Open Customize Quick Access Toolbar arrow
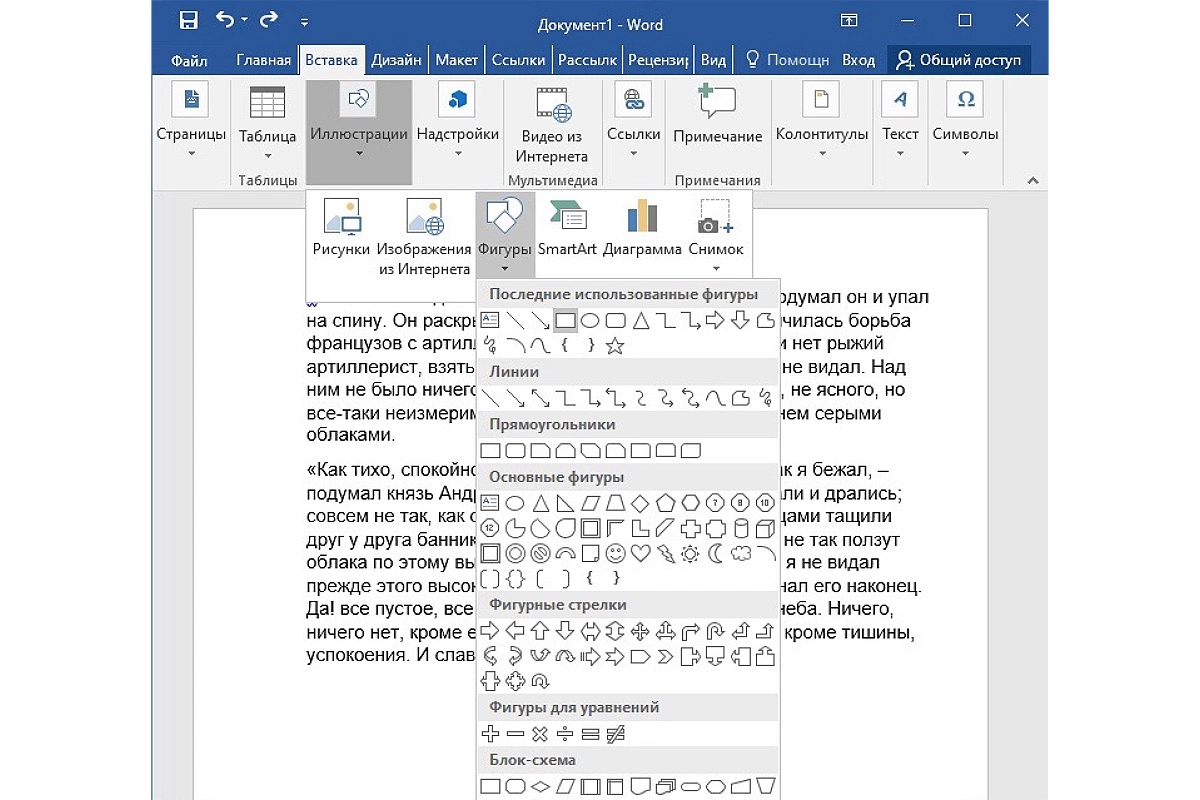 (x=305, y=22)
